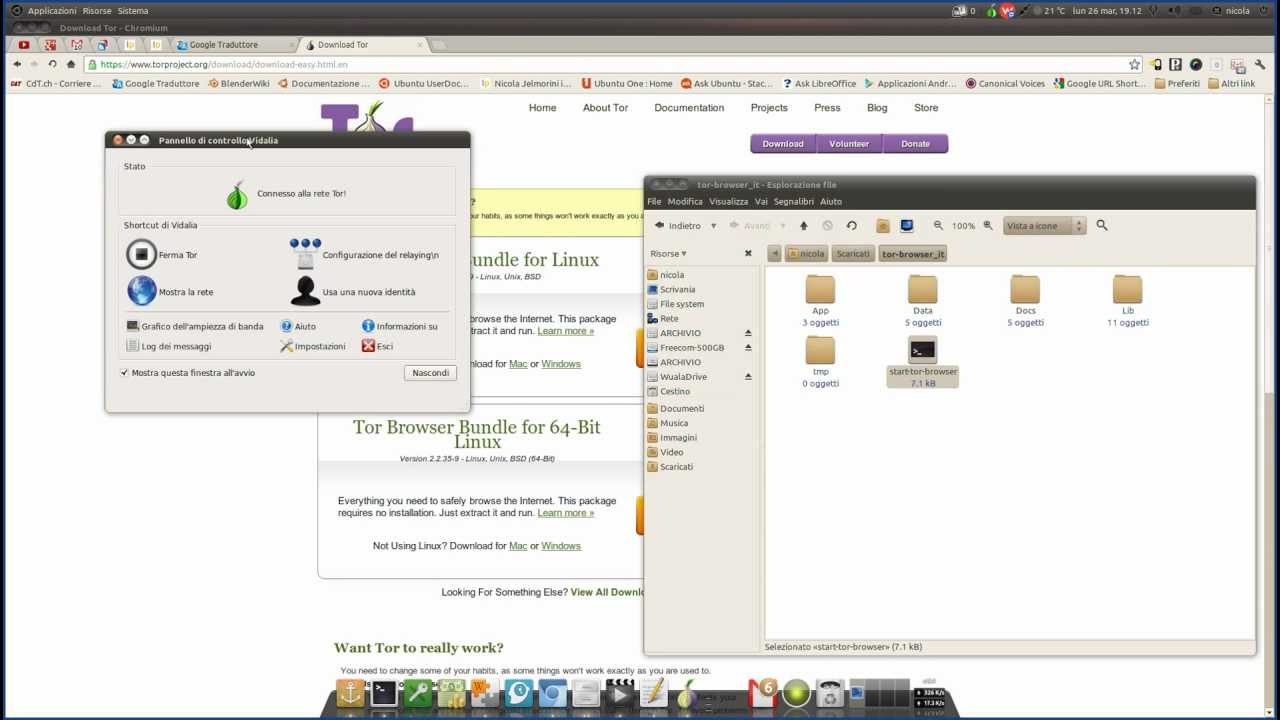This screenshot has width=1280, height=720.
Task: Click the go-up arrow in file manager toolbar
Action: [803, 226]
